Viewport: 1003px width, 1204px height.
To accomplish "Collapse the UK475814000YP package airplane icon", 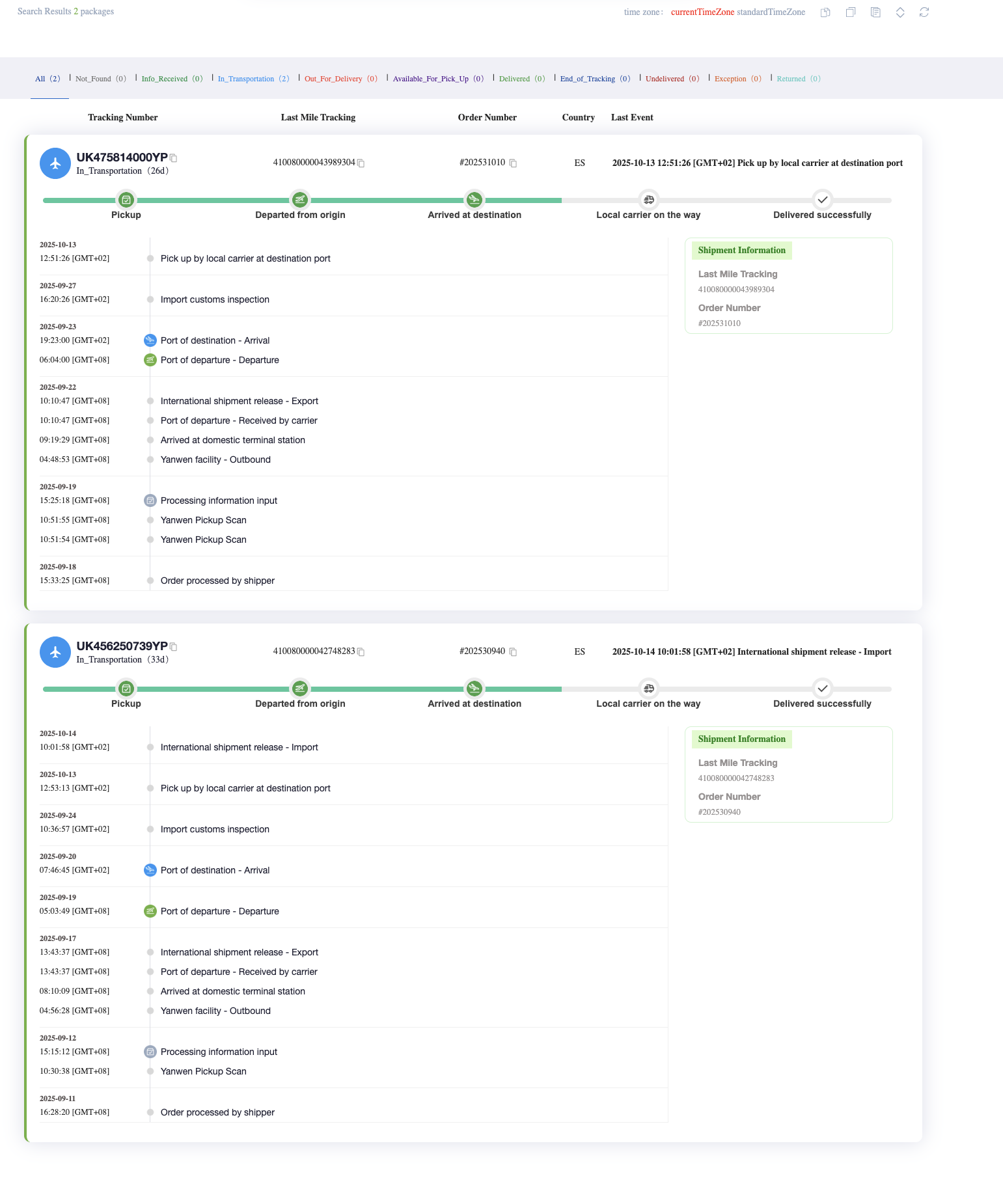I will coord(55,163).
